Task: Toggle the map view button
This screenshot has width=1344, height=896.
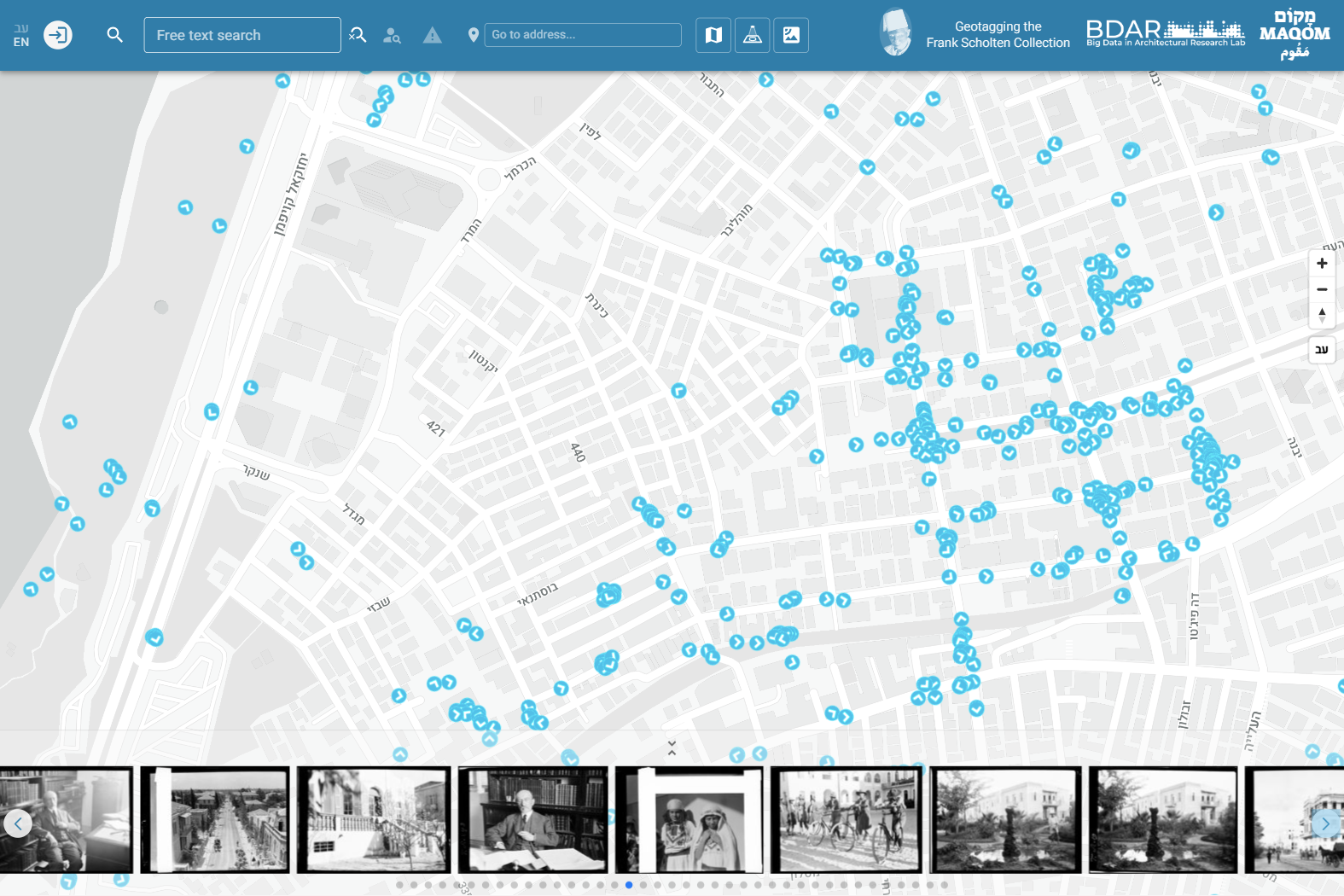Action: 713,35
